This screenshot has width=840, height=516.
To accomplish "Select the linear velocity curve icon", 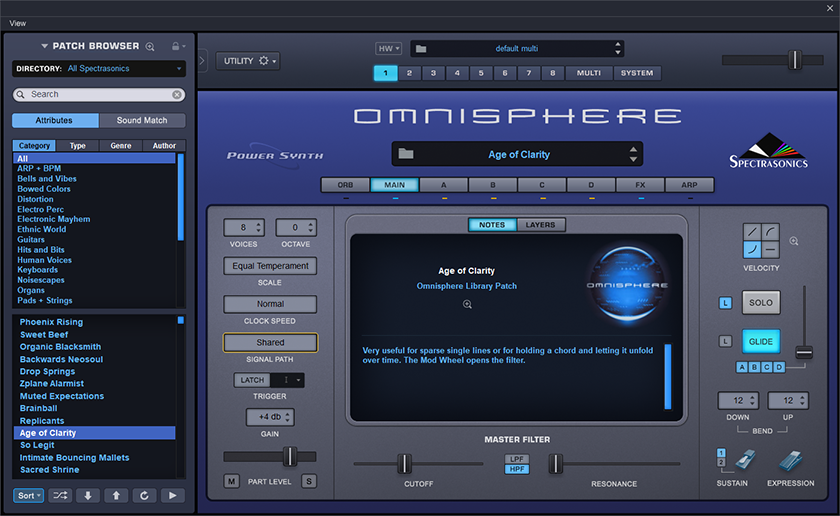I will (x=752, y=232).
